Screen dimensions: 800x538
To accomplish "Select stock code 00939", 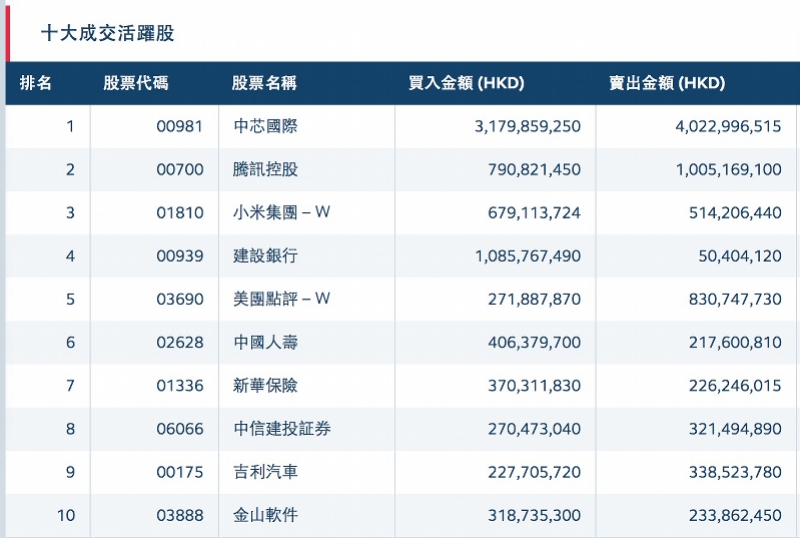I will (180, 256).
